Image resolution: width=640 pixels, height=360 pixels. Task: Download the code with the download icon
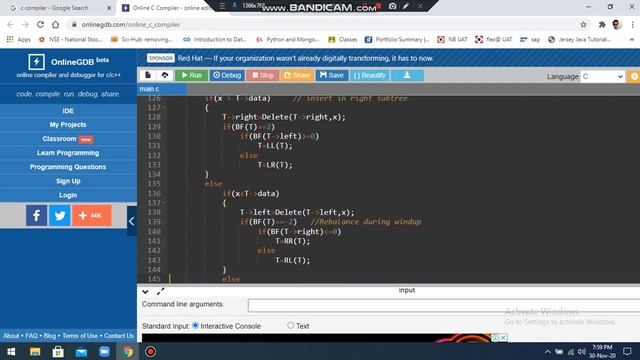click(407, 75)
